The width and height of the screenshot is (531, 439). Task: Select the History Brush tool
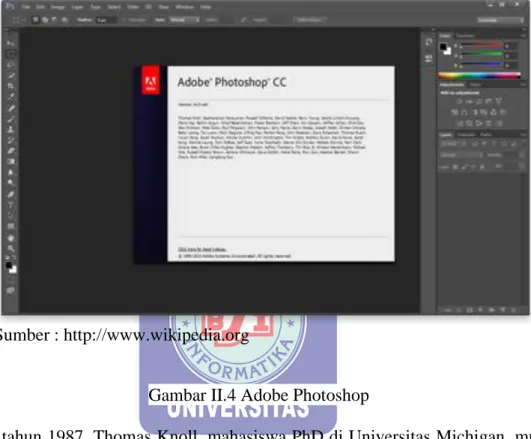click(10, 140)
